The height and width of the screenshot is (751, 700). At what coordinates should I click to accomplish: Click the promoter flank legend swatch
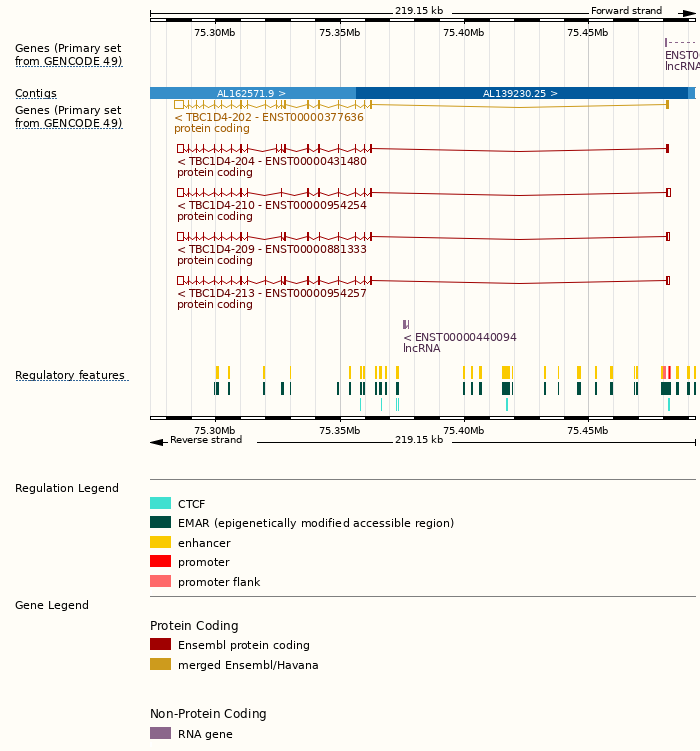pyautogui.click(x=160, y=582)
